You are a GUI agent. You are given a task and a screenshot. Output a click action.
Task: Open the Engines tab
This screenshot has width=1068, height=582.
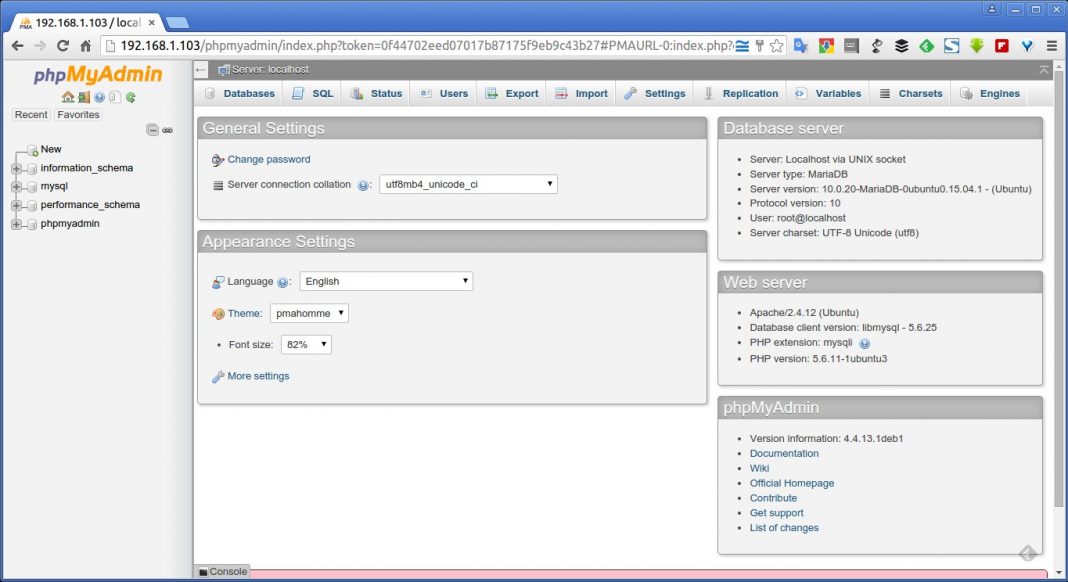tap(990, 93)
